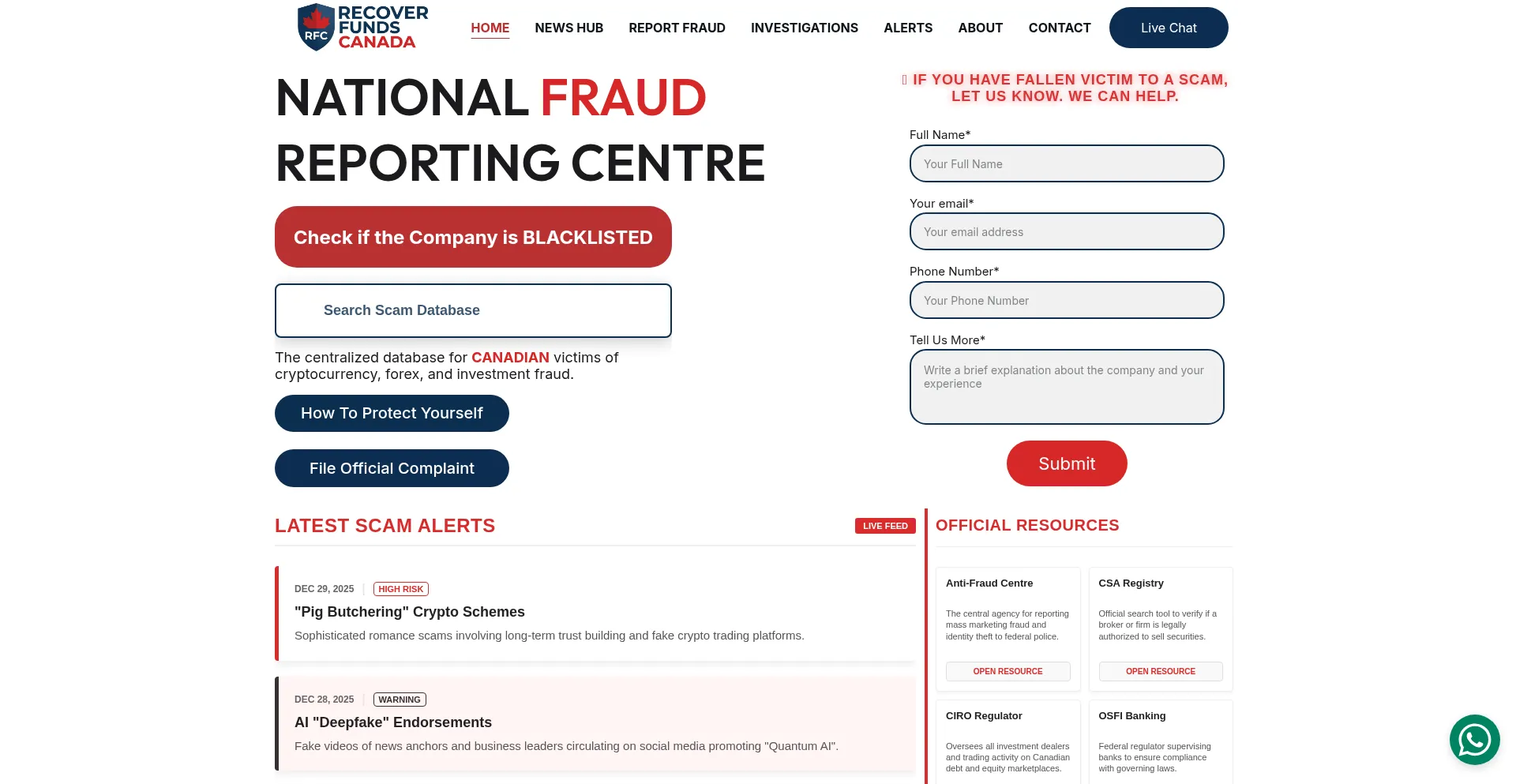The width and height of the screenshot is (1516, 784).
Task: Focus the Your Full Name field
Action: click(1067, 163)
